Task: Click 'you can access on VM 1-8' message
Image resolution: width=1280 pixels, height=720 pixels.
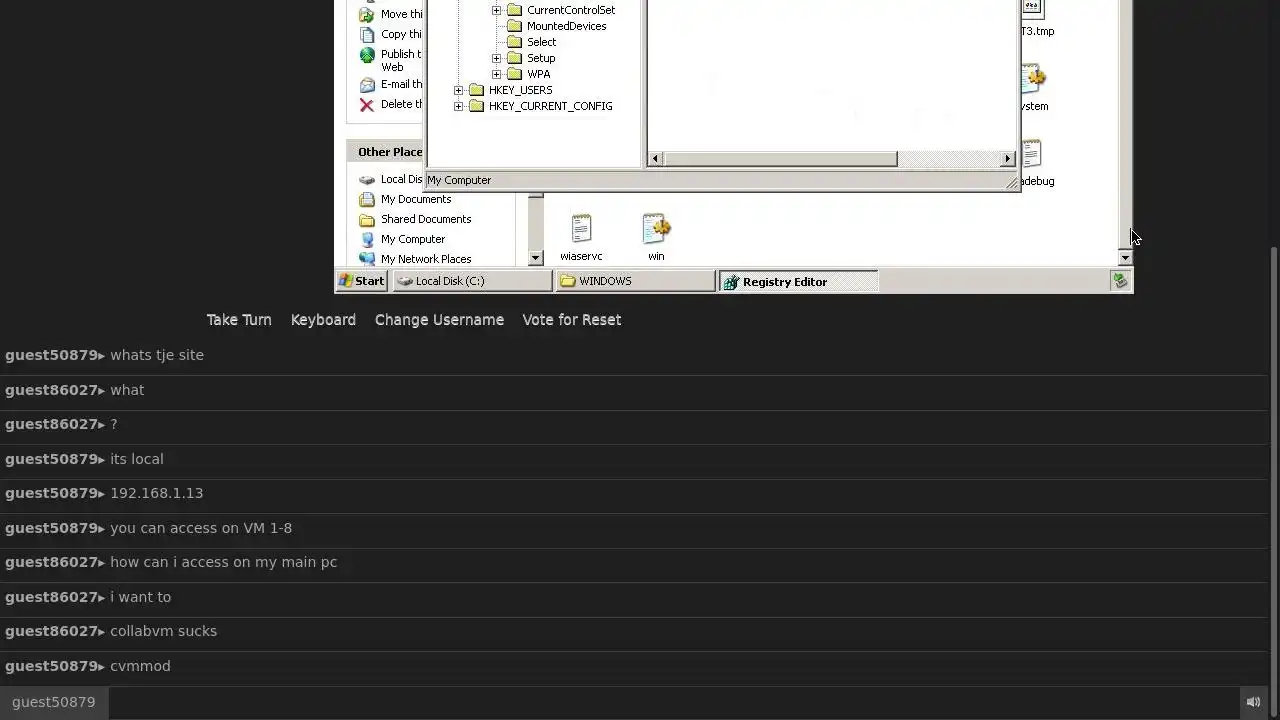Action: pos(201,528)
